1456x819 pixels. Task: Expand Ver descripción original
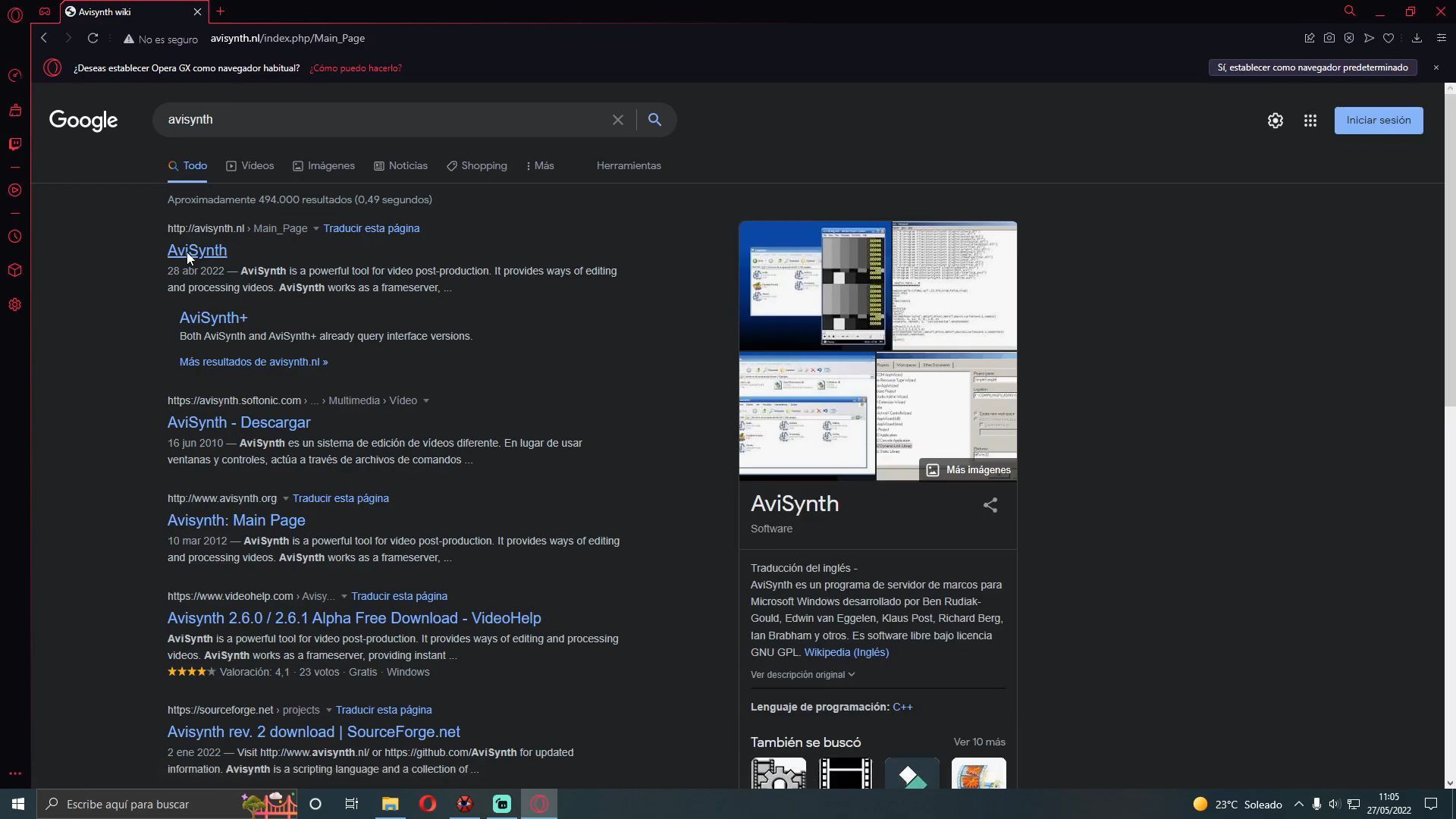[802, 675]
